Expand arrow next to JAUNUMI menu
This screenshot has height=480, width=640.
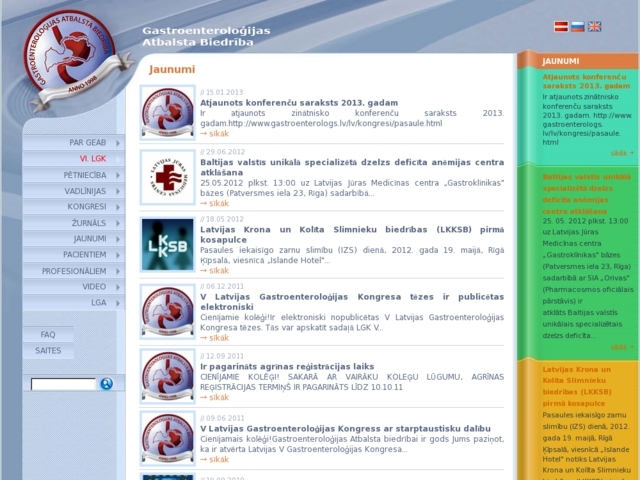coord(118,239)
